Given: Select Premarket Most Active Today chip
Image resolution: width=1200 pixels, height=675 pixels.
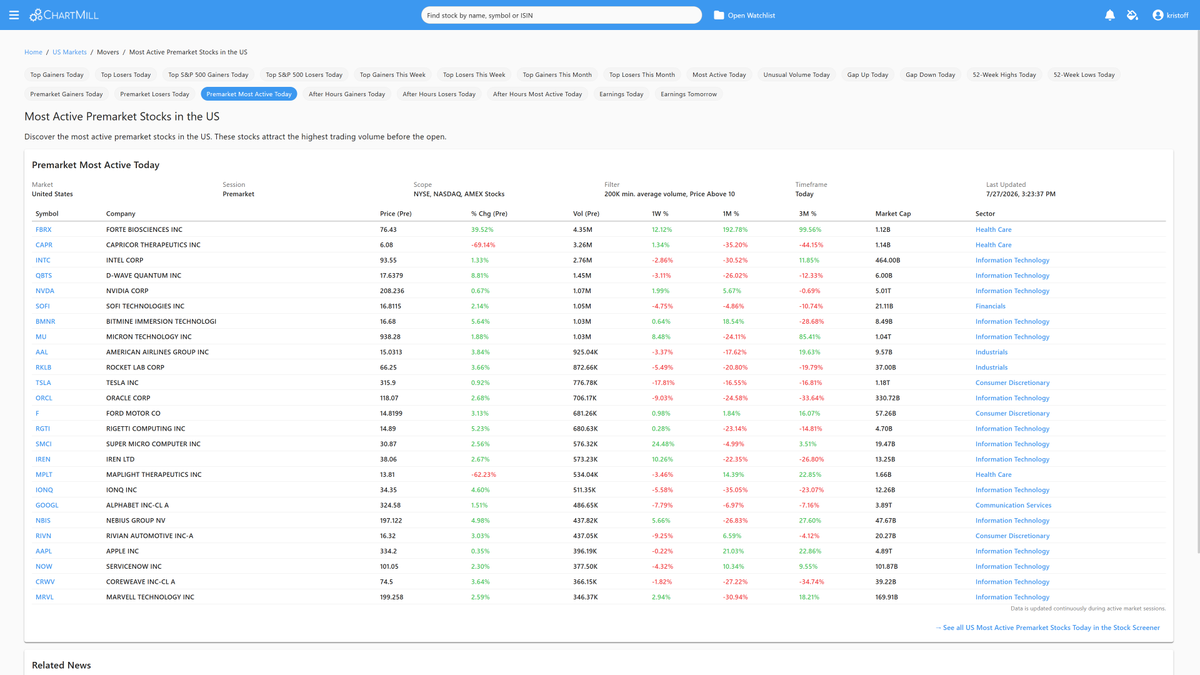Looking at the screenshot, I should coord(249,94).
